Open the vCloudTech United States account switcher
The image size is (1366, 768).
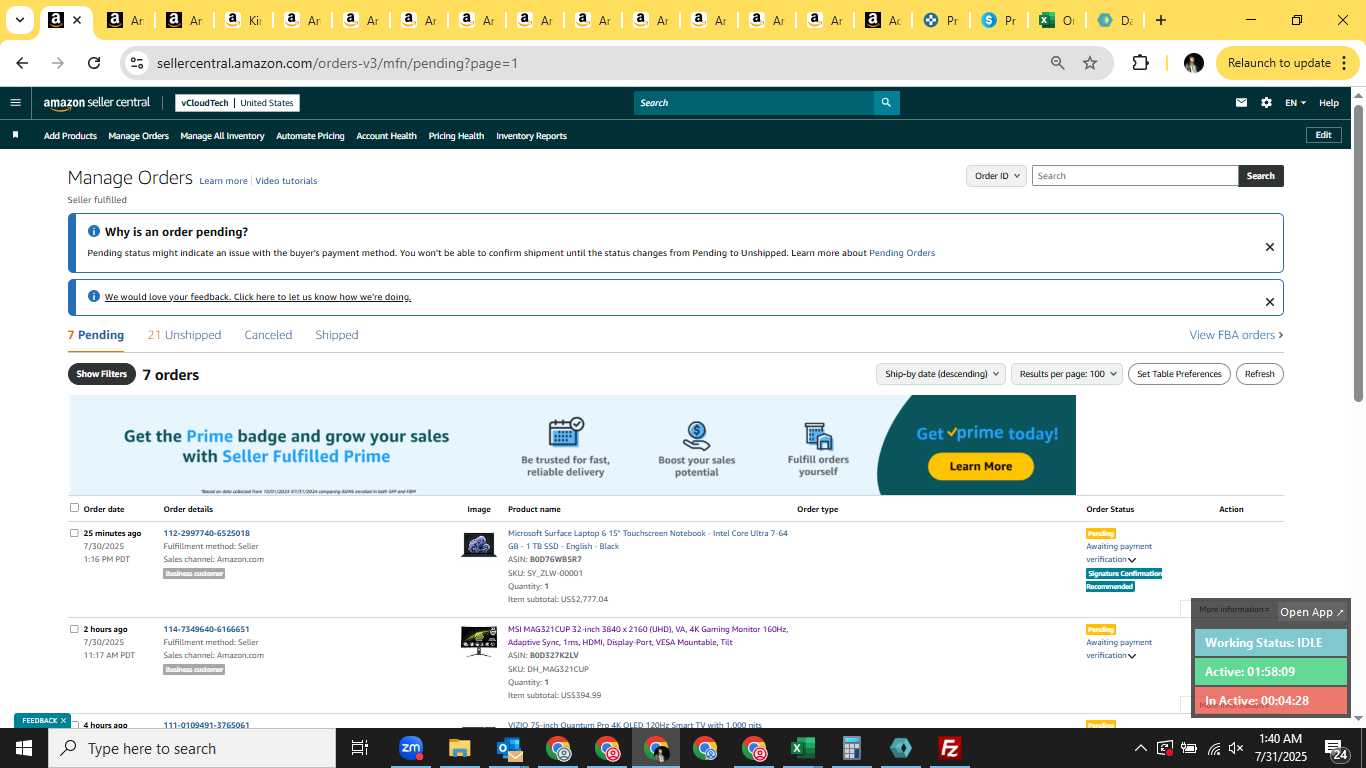(x=237, y=103)
